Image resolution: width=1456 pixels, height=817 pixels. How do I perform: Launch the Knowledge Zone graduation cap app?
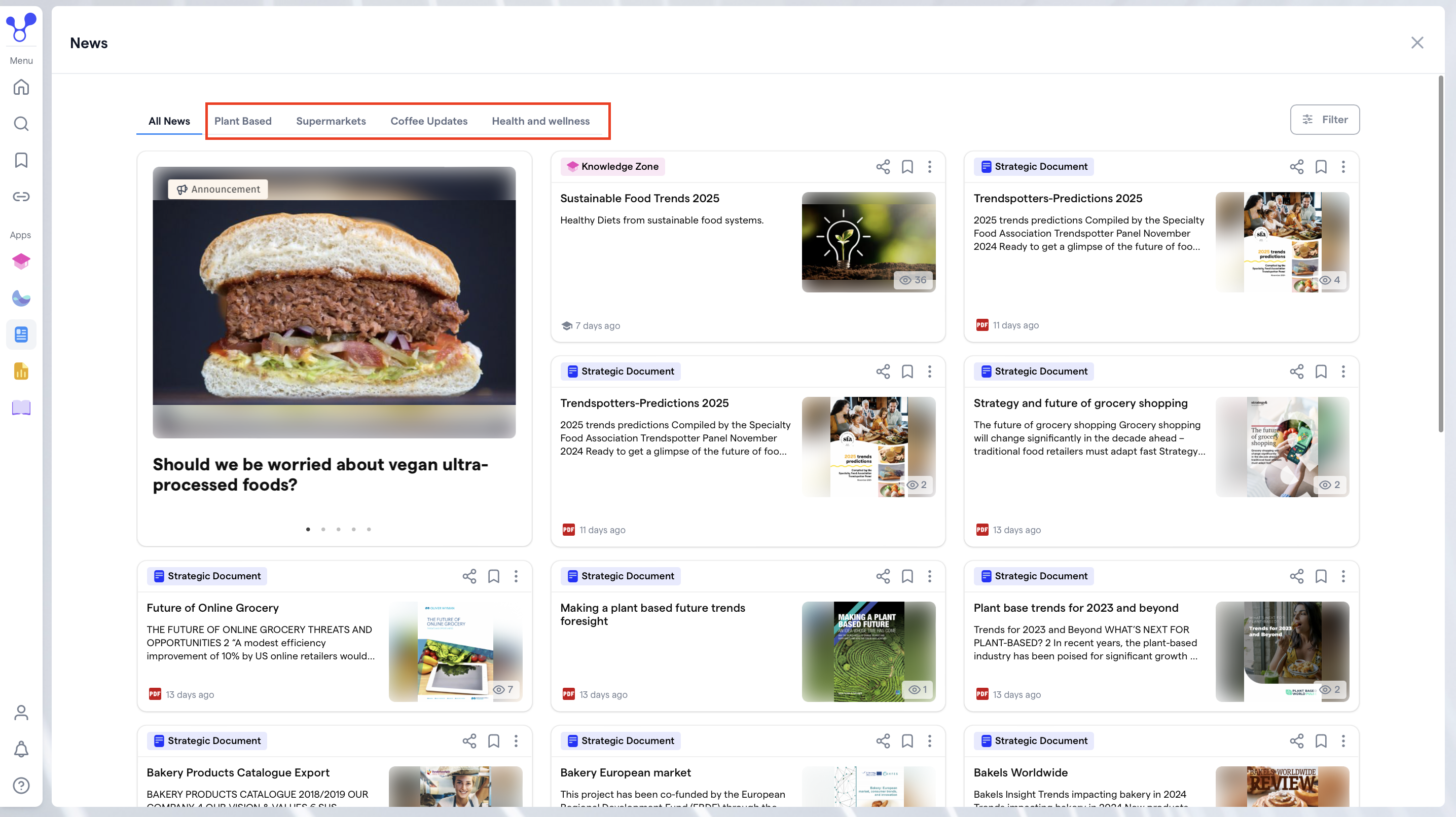point(21,262)
